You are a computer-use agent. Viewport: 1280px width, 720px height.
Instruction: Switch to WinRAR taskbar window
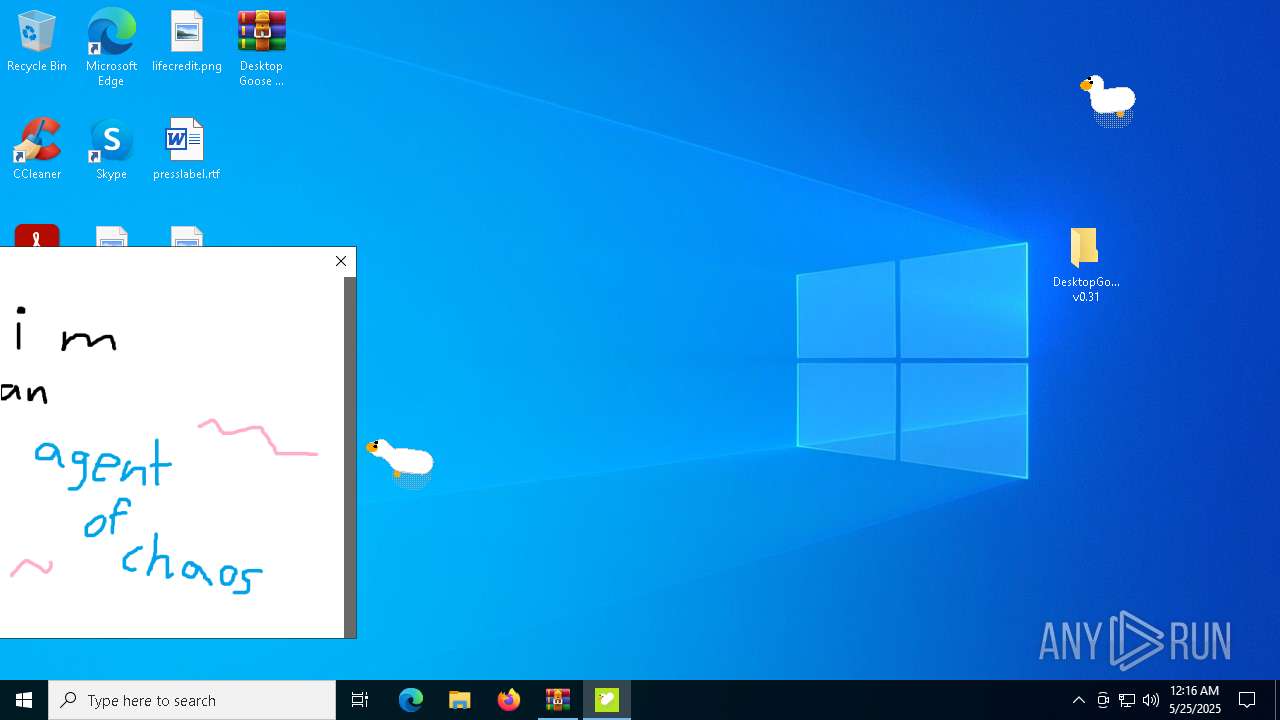[x=558, y=700]
